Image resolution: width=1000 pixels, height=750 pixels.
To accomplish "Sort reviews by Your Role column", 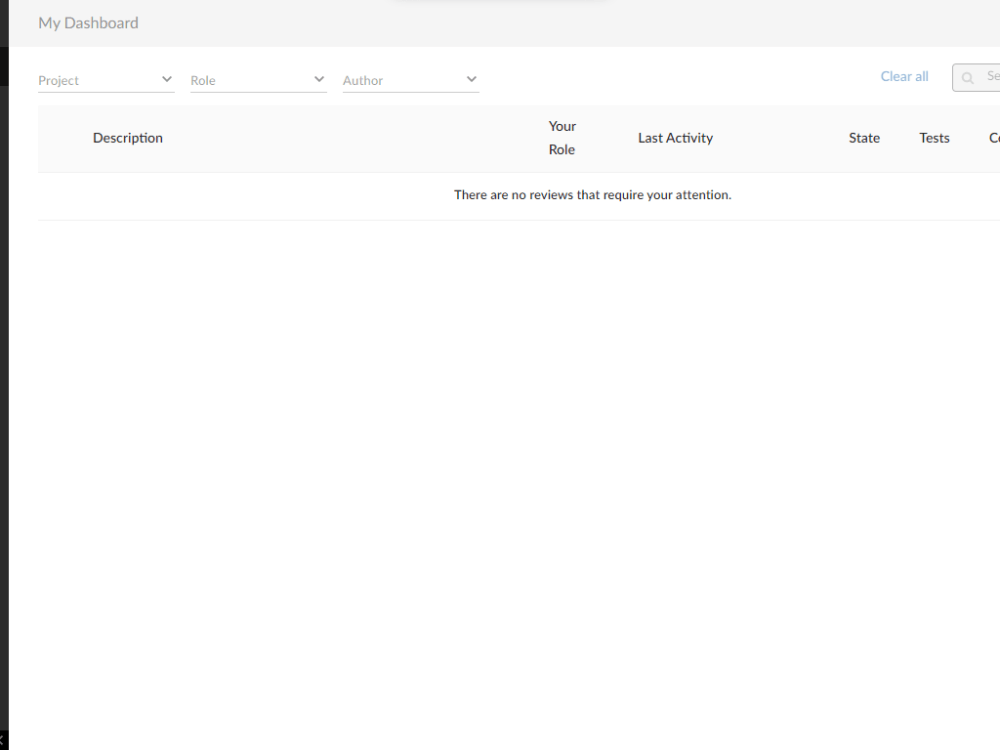I will click(562, 138).
